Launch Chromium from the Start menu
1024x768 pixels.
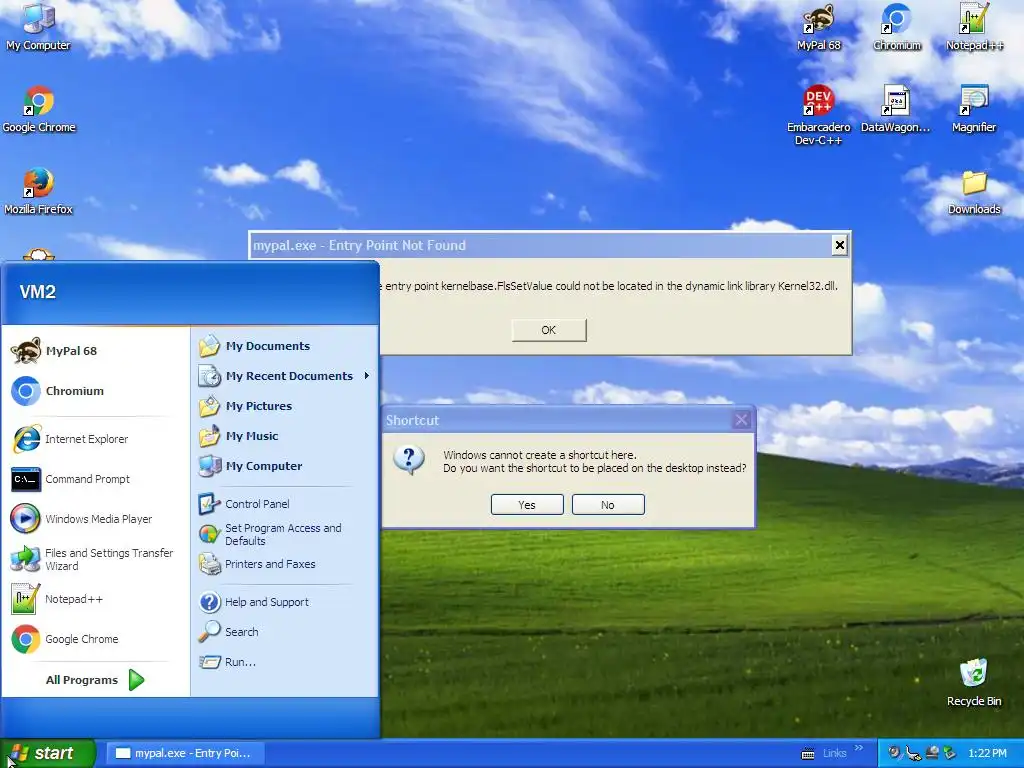pyautogui.click(x=95, y=391)
